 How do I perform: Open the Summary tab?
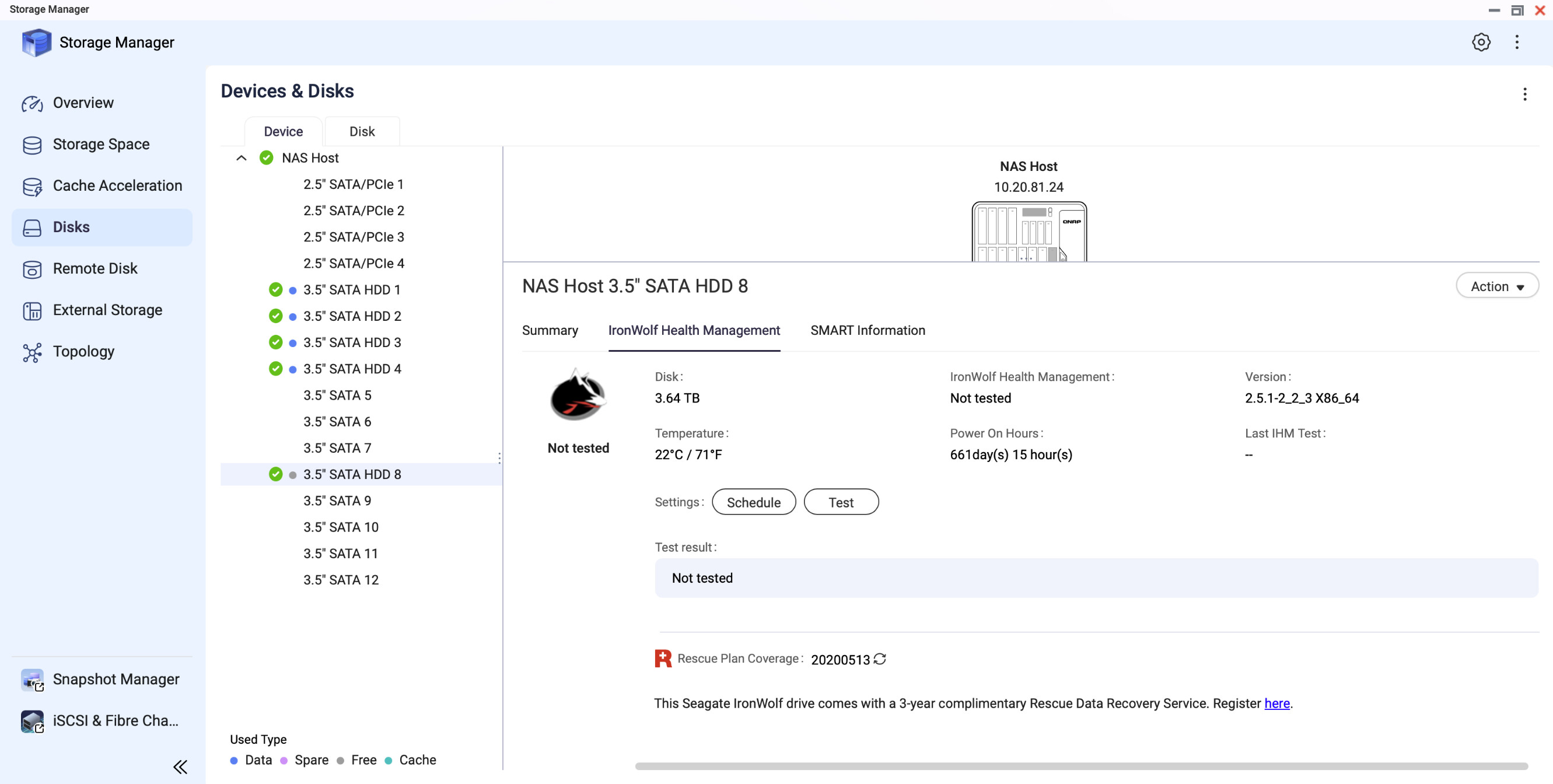550,330
